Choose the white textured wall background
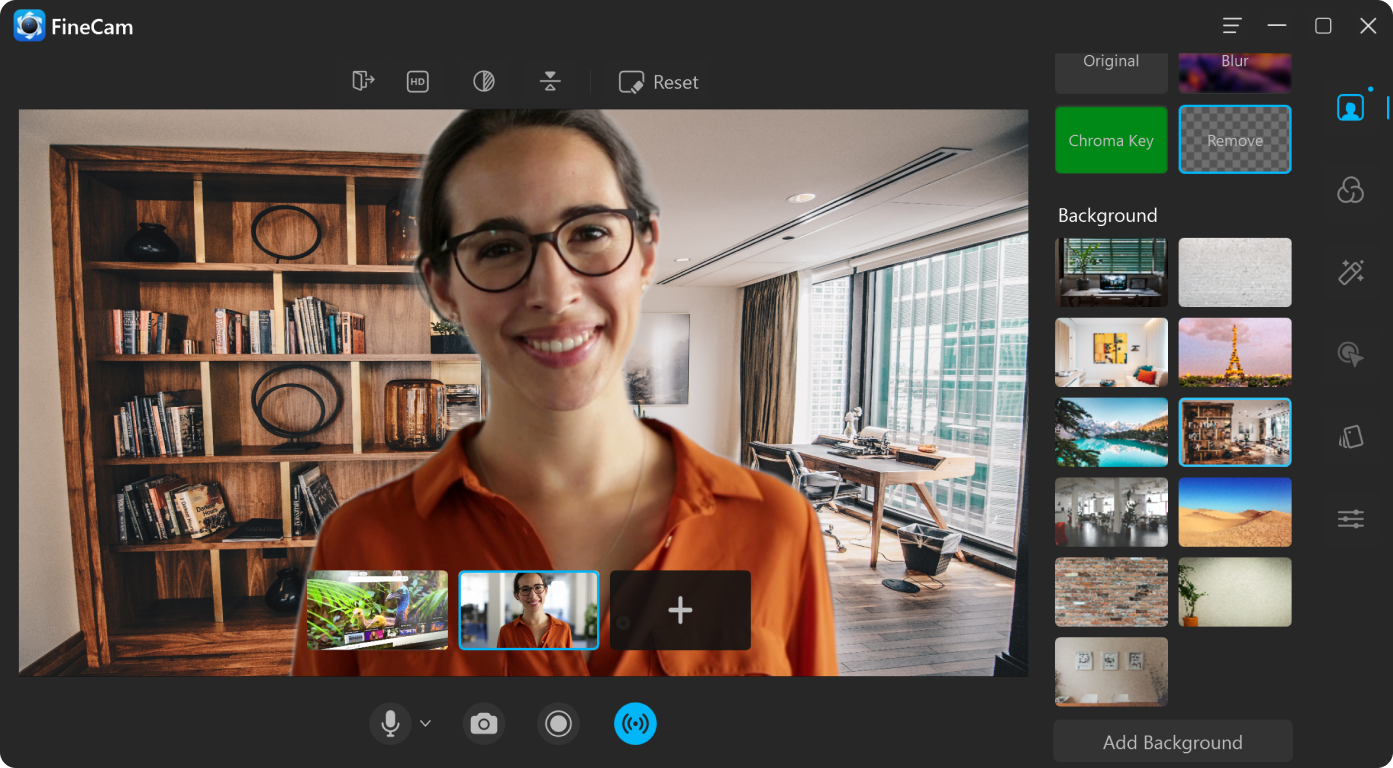Viewport: 1393px width, 768px height. click(1235, 272)
